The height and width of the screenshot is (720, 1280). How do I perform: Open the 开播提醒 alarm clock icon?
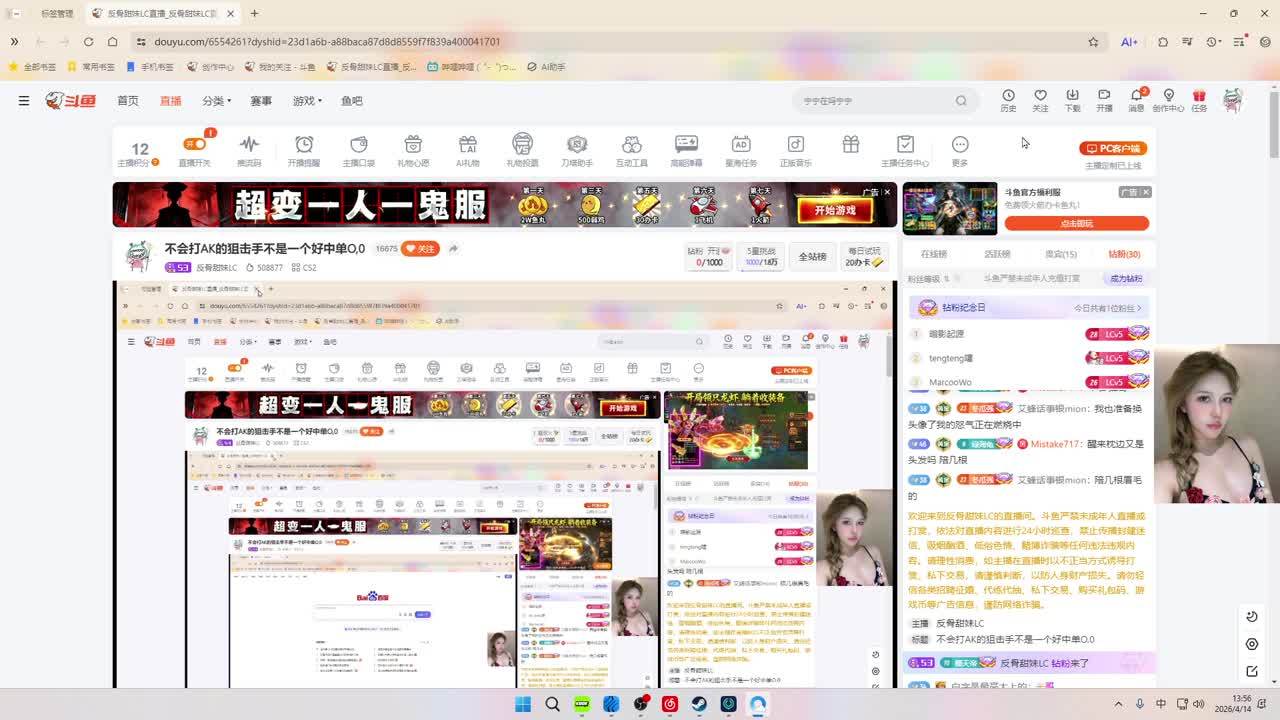[x=304, y=146]
